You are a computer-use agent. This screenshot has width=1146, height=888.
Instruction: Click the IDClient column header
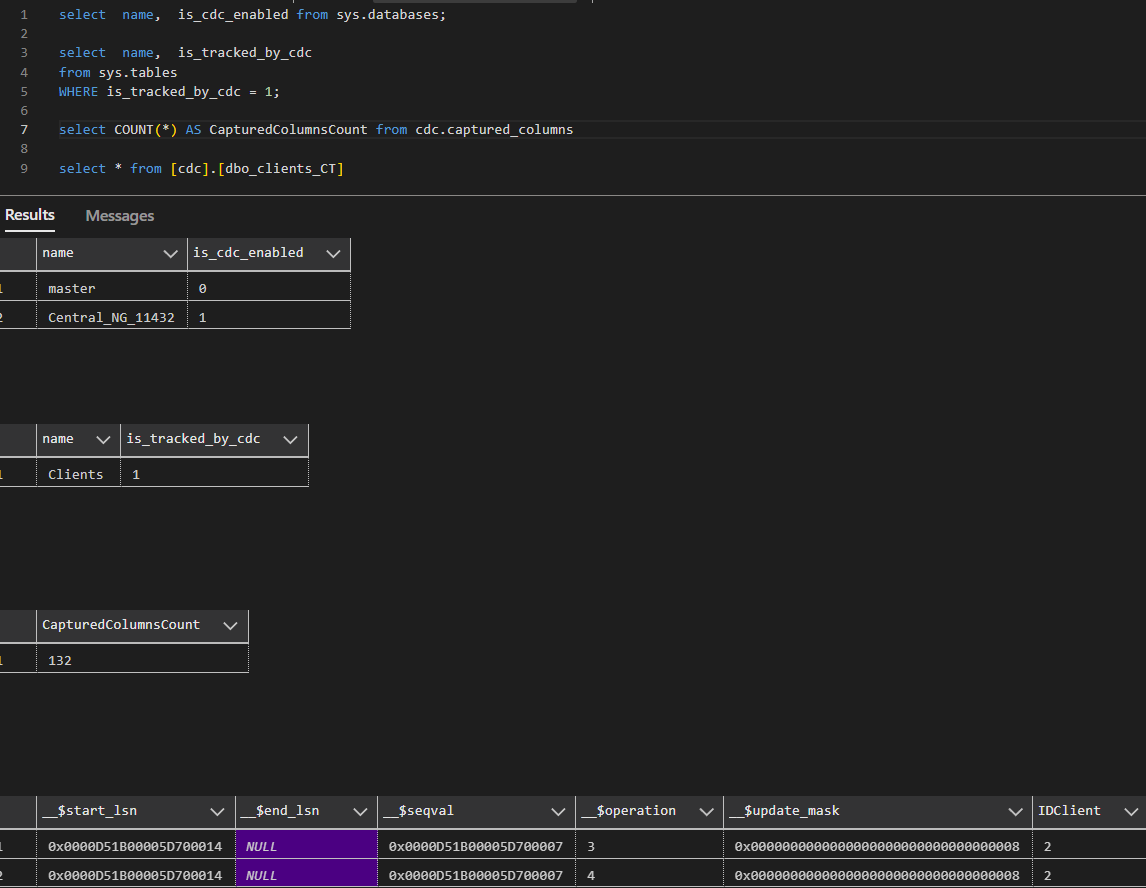tap(1070, 811)
